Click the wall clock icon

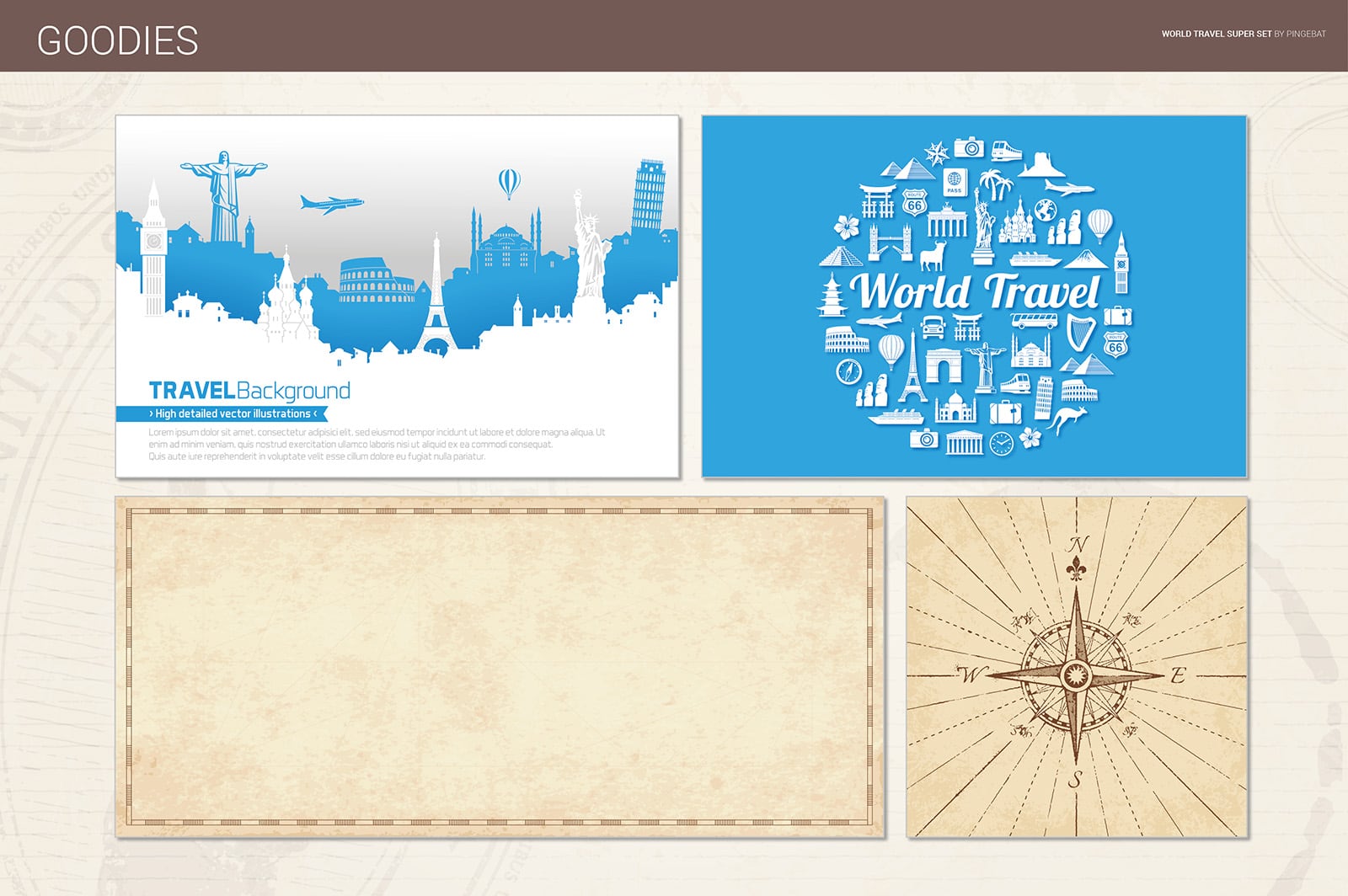[x=1001, y=443]
